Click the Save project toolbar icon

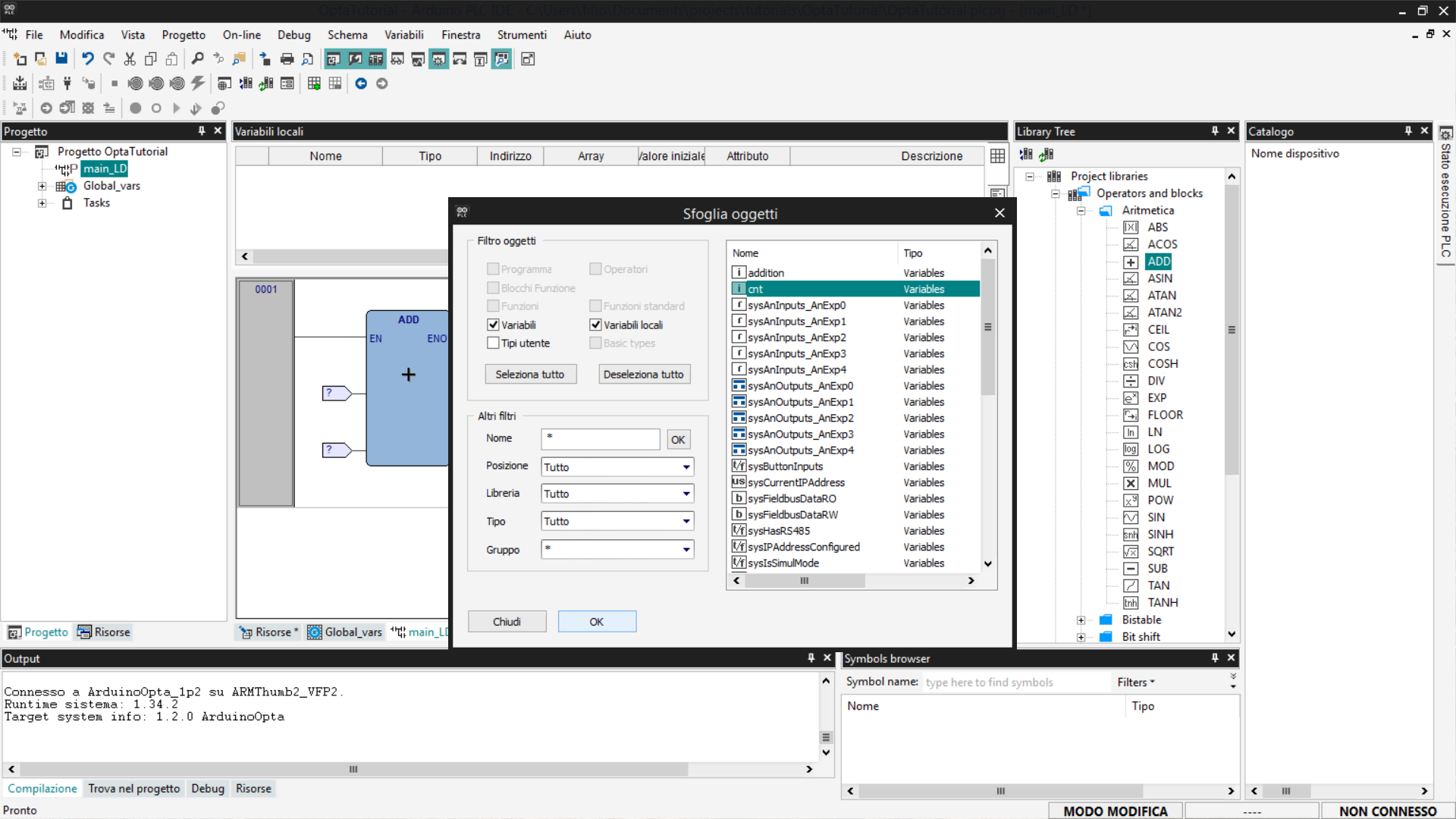pyautogui.click(x=61, y=59)
